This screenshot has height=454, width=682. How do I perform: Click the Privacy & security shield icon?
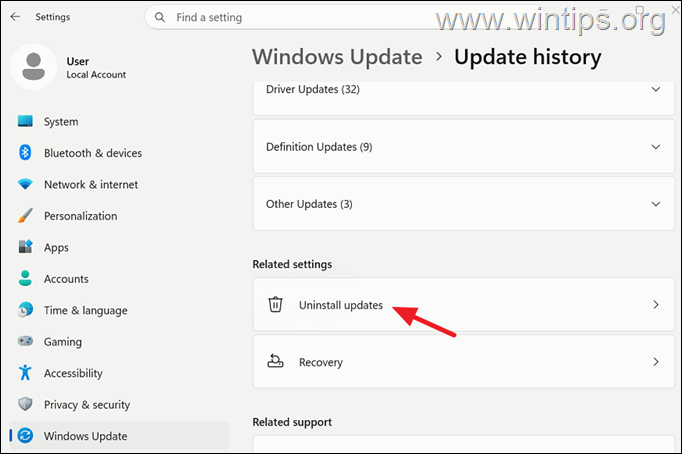pos(25,404)
